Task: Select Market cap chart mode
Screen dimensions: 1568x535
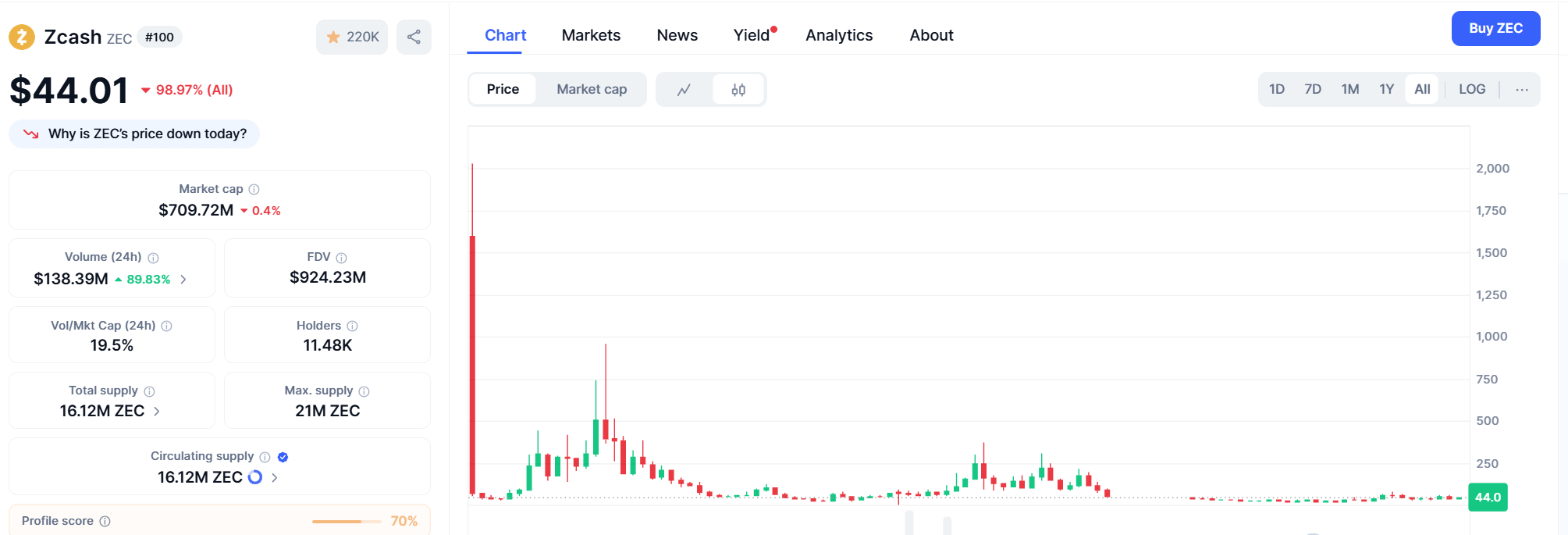Action: pos(592,89)
